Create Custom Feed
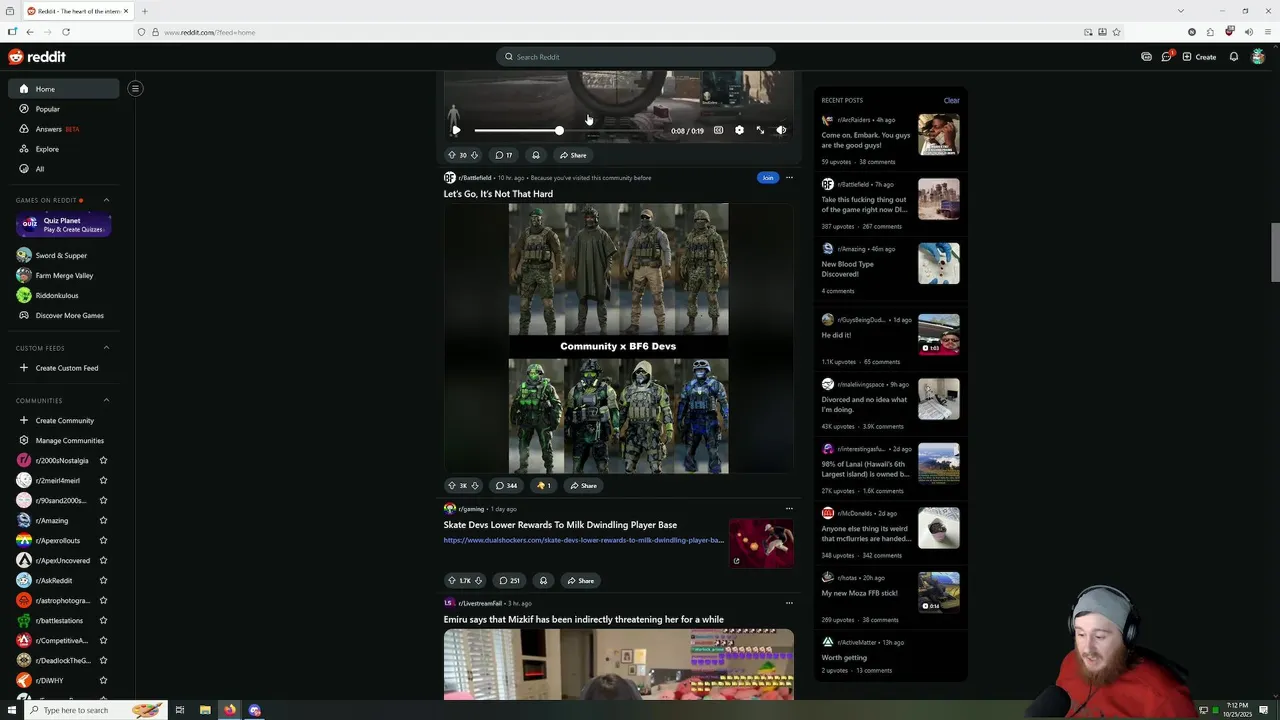The image size is (1280, 720). (65, 368)
